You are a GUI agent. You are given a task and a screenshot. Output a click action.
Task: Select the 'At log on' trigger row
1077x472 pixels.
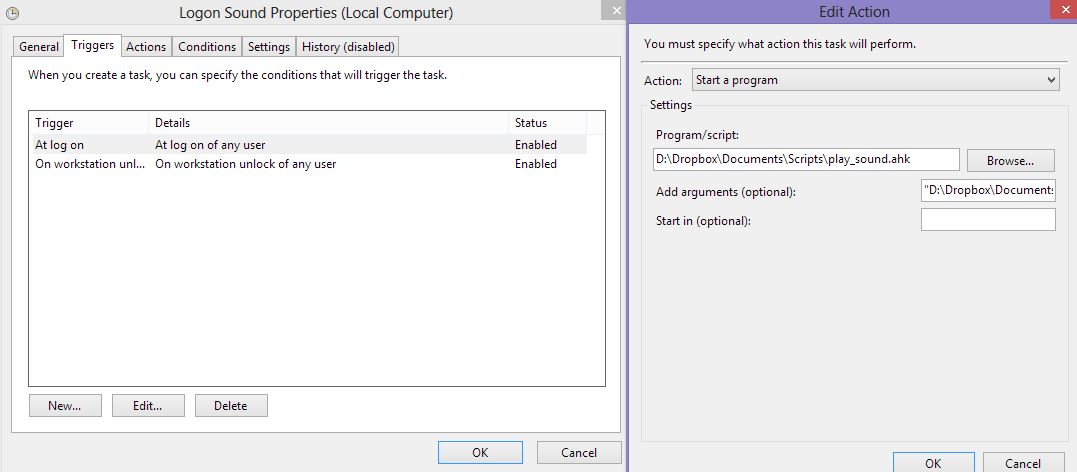click(308, 145)
